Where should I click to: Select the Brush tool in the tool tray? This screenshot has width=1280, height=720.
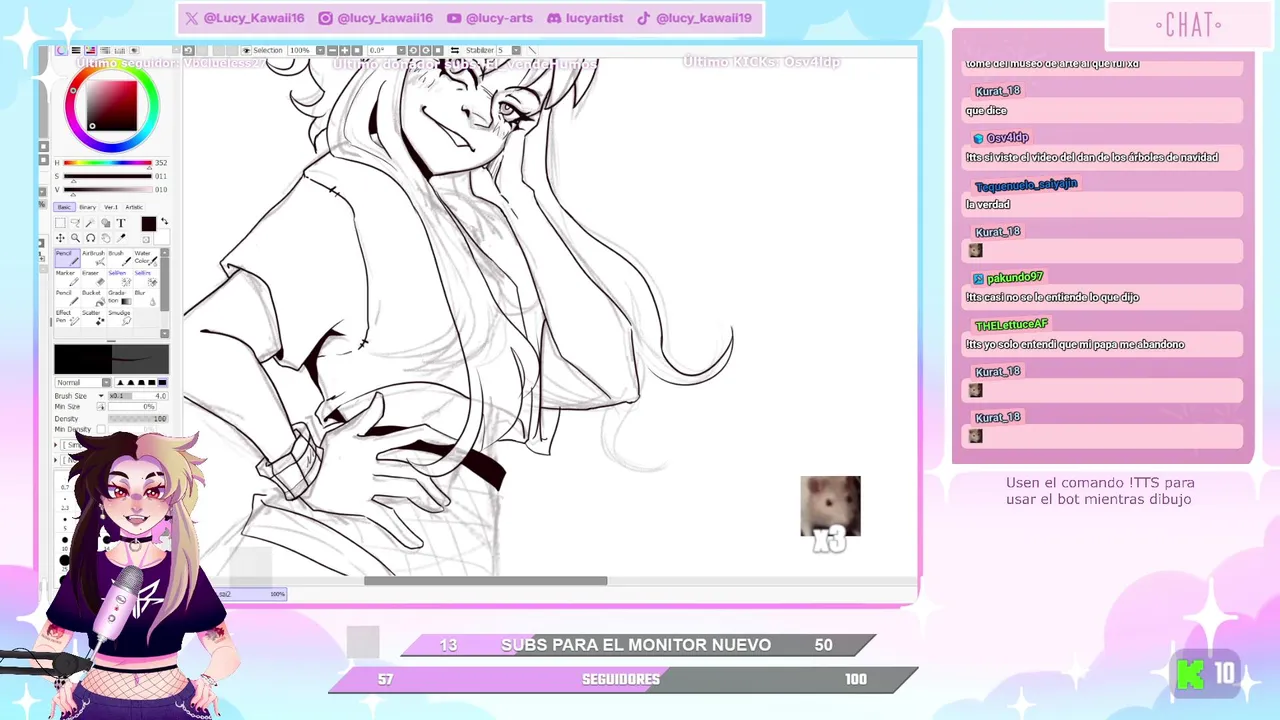[x=120, y=258]
